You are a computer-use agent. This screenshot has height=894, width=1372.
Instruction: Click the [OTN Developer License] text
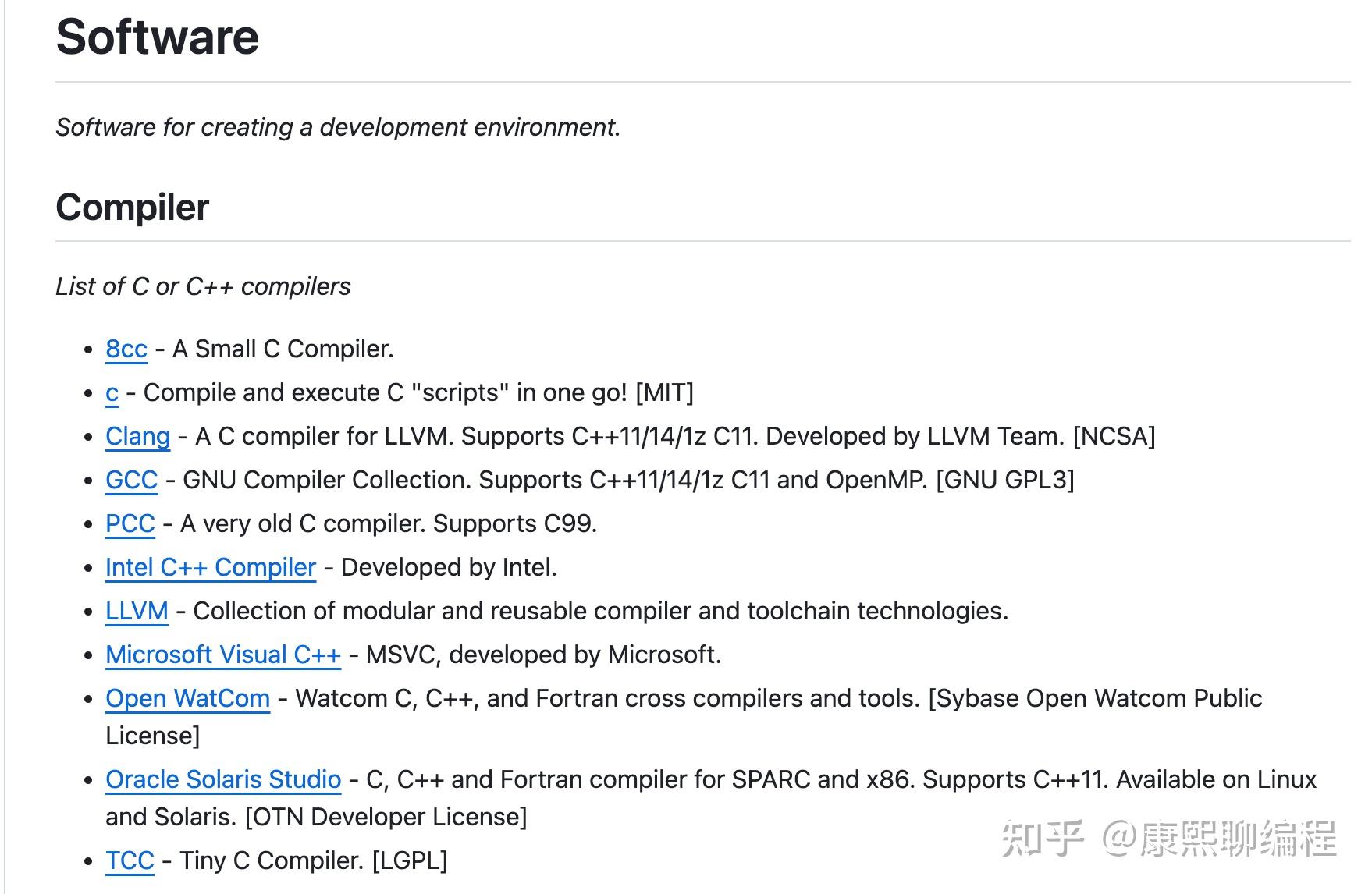386,817
